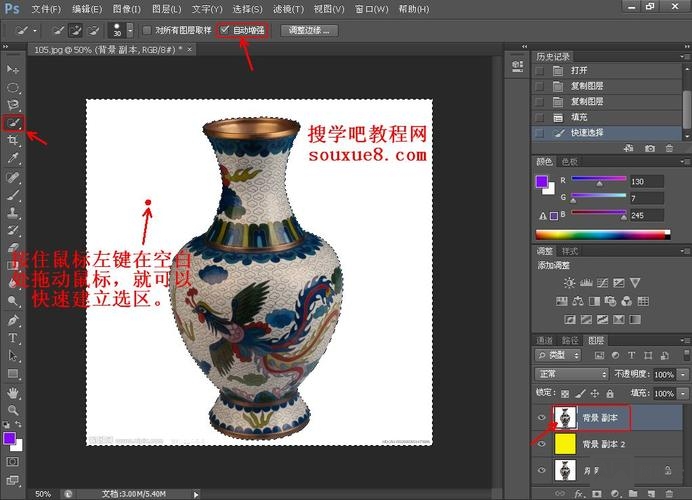The width and height of the screenshot is (692, 500).
Task: Open Color panel flyout menu
Action: pos(684,162)
